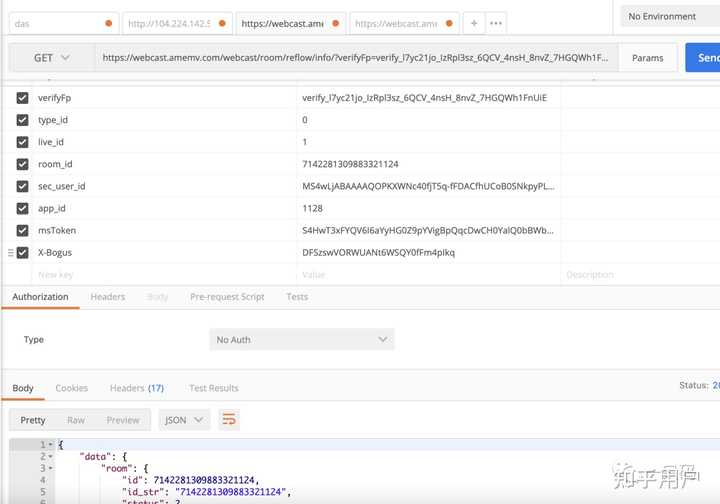Open the No Environment selector
Viewport: 720px width, 504px height.
tap(670, 17)
